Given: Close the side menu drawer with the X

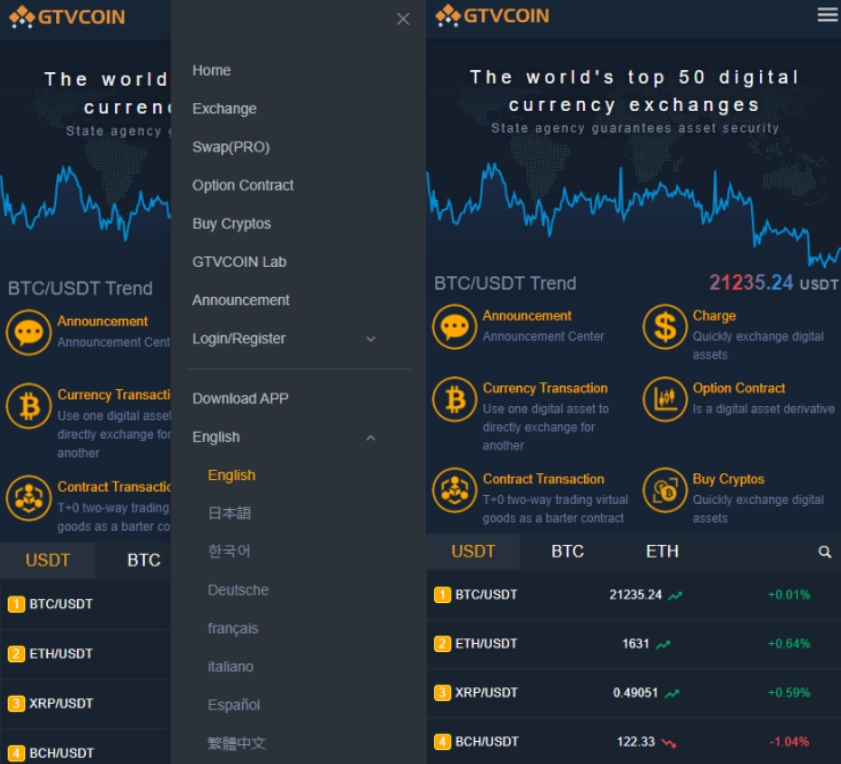Looking at the screenshot, I should point(403,19).
